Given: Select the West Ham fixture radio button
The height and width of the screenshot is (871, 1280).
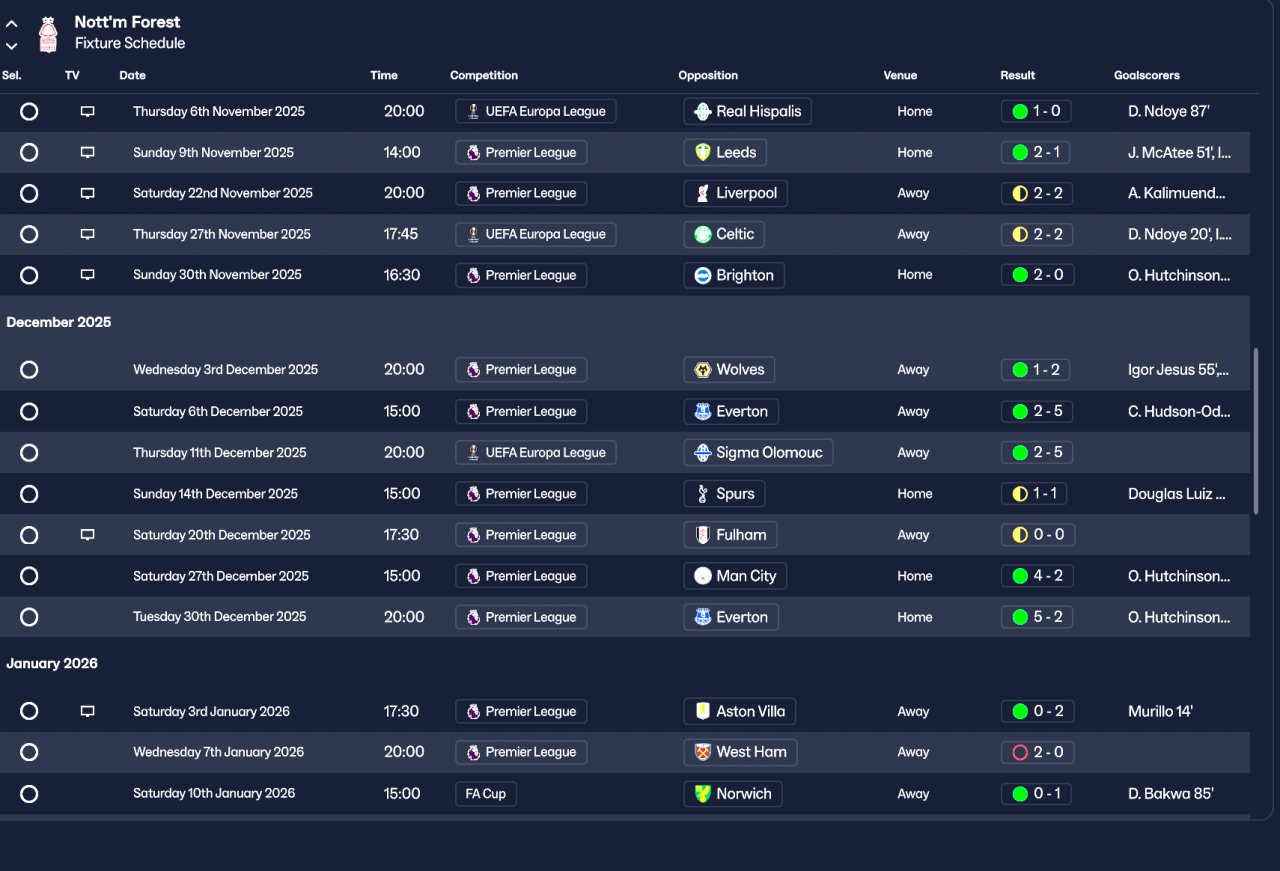Looking at the screenshot, I should (x=29, y=752).
